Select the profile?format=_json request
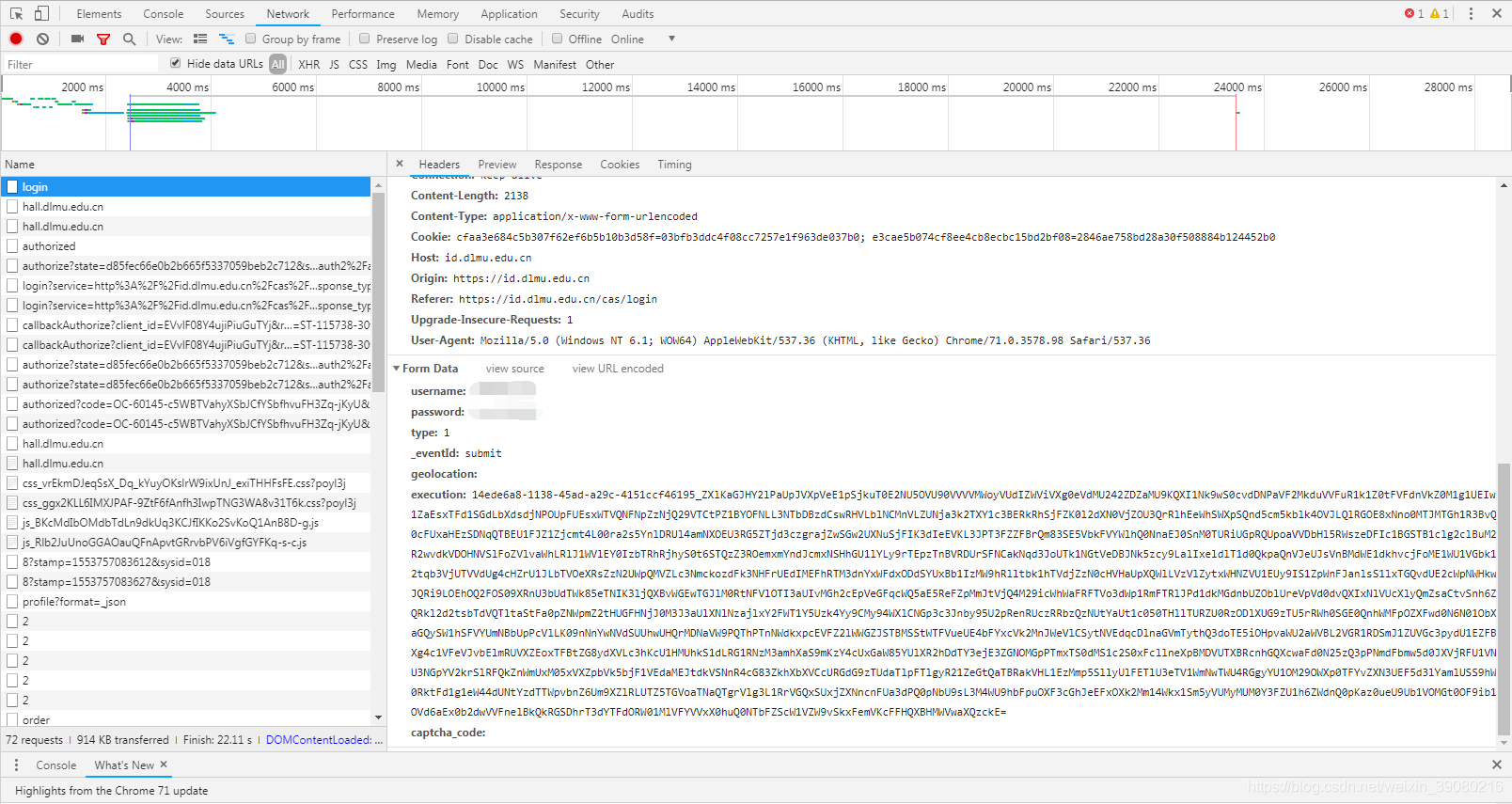 [186, 602]
